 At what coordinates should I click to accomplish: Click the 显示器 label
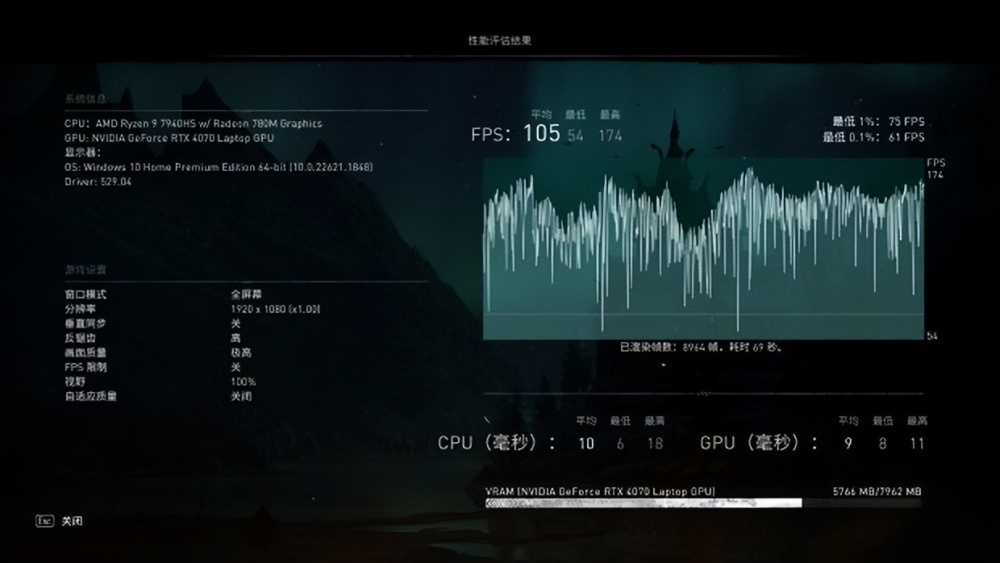pos(82,152)
